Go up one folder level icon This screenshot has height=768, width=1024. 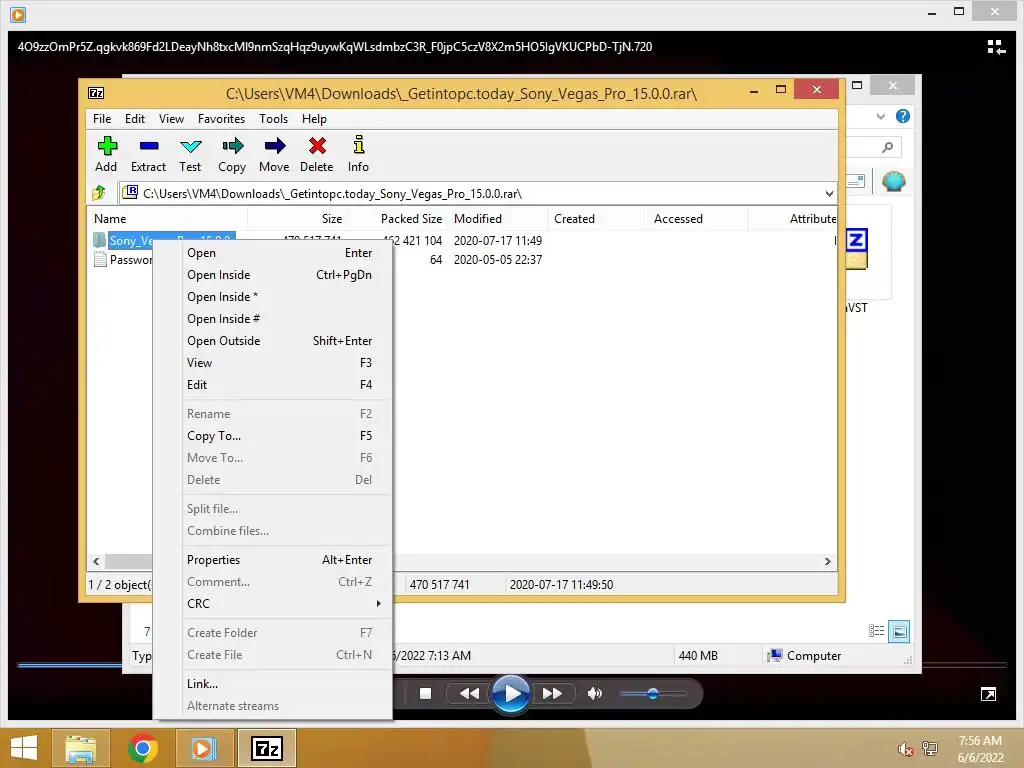pos(99,193)
